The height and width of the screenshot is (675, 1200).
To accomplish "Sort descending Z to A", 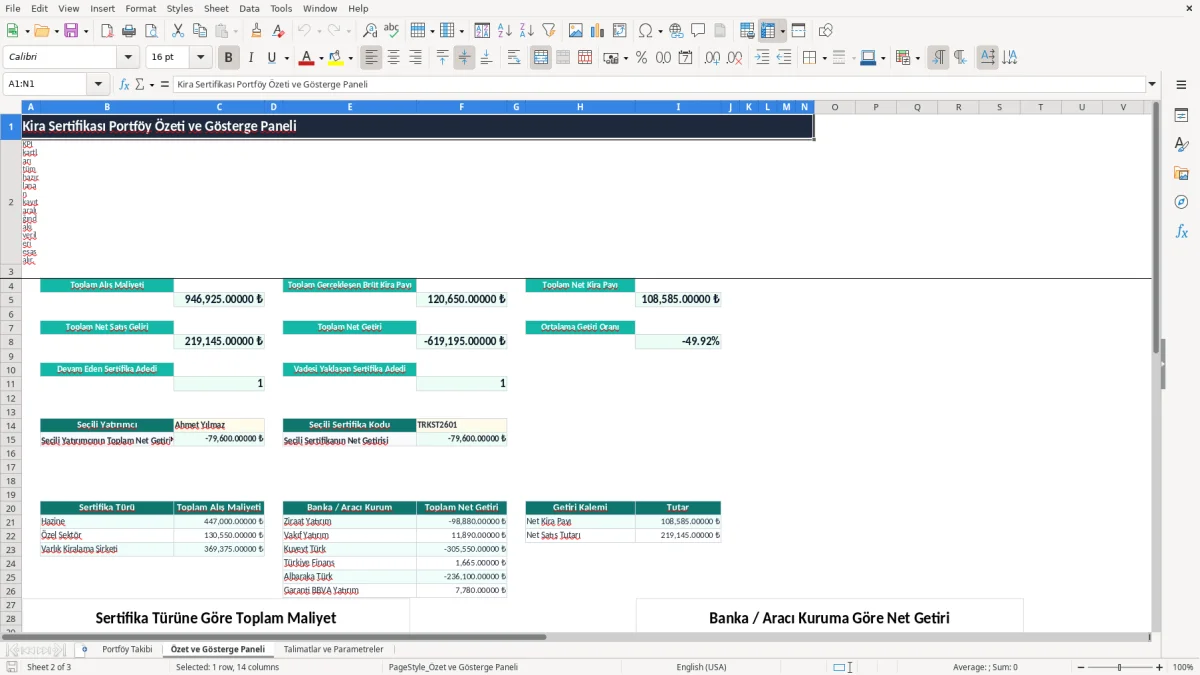I will coord(527,31).
